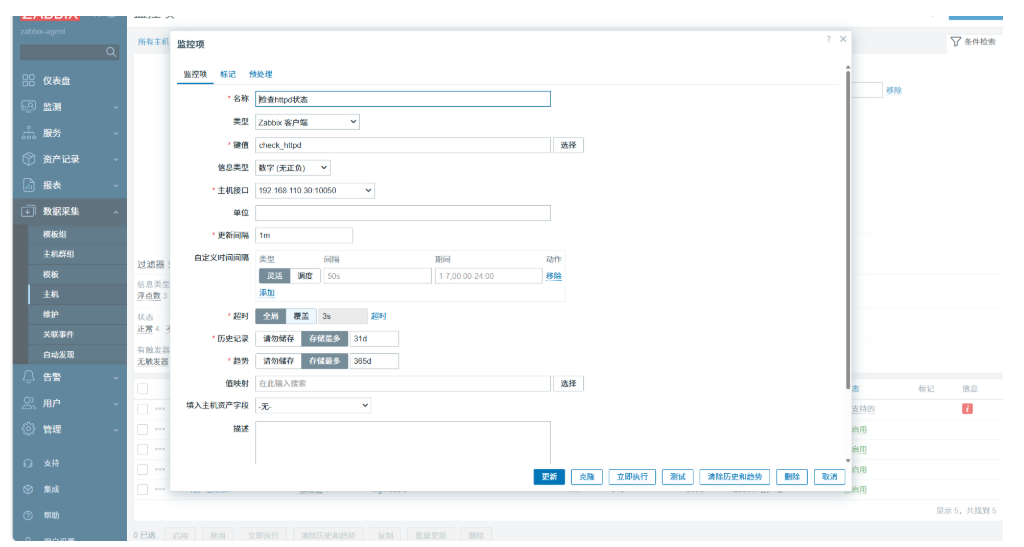This screenshot has height=547, width=1024.
Task: Expand the 监测 menu chevron
Action: pos(116,107)
